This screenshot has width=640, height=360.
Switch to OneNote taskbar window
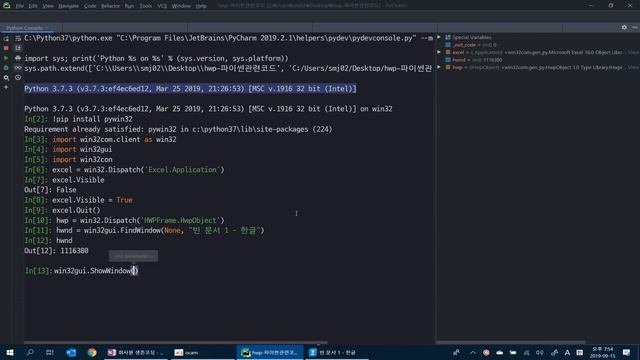136,352
